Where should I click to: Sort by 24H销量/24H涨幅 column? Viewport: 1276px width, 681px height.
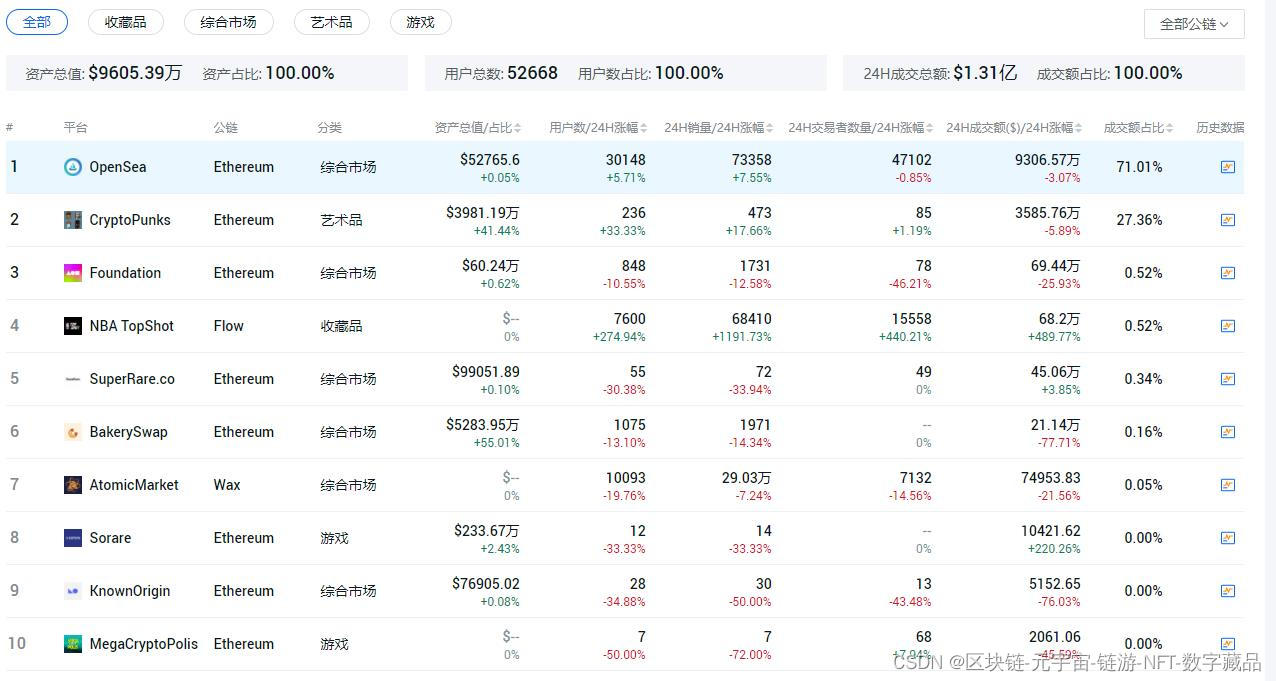(x=718, y=128)
